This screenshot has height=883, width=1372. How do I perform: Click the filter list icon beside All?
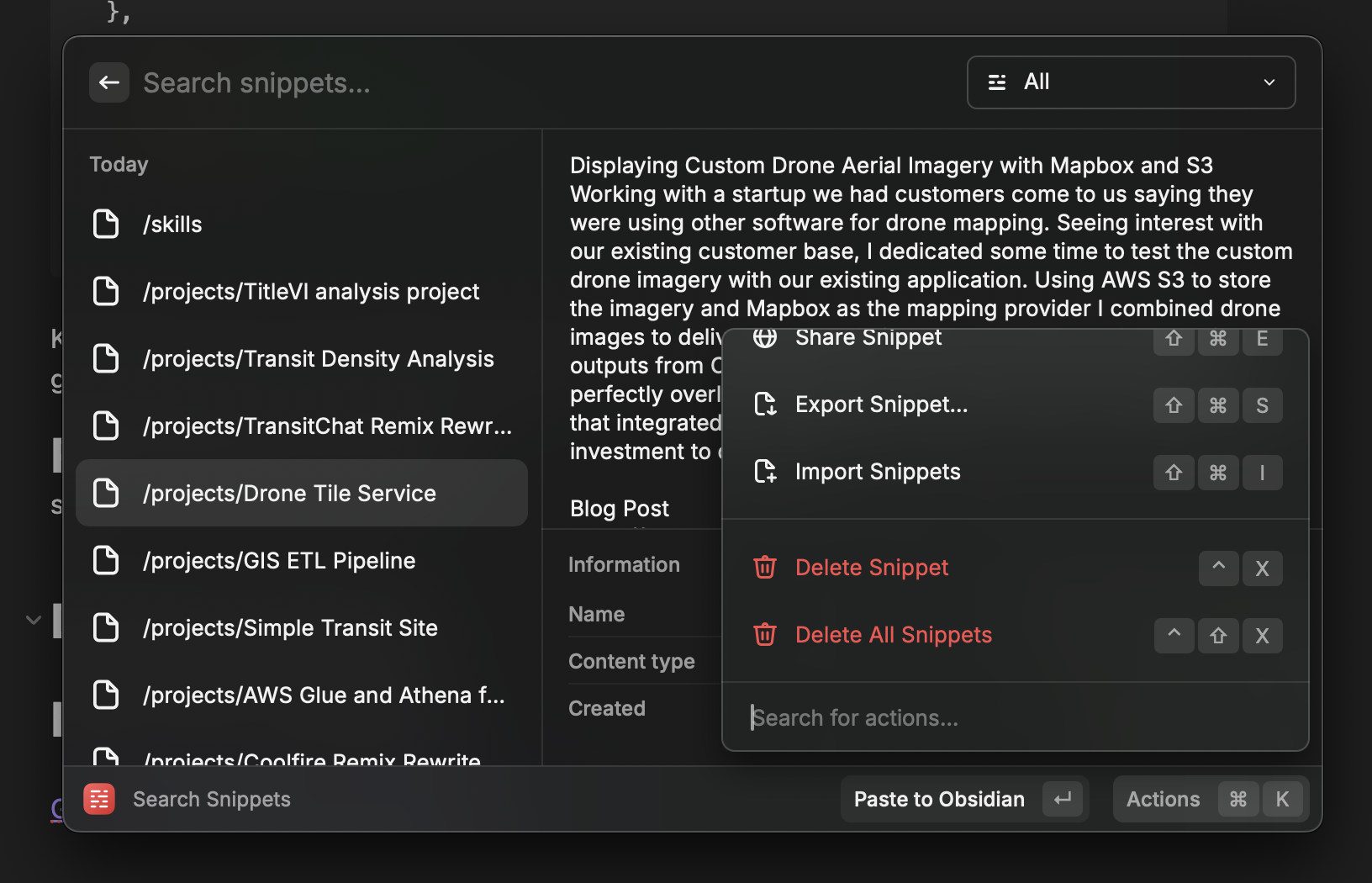(997, 82)
